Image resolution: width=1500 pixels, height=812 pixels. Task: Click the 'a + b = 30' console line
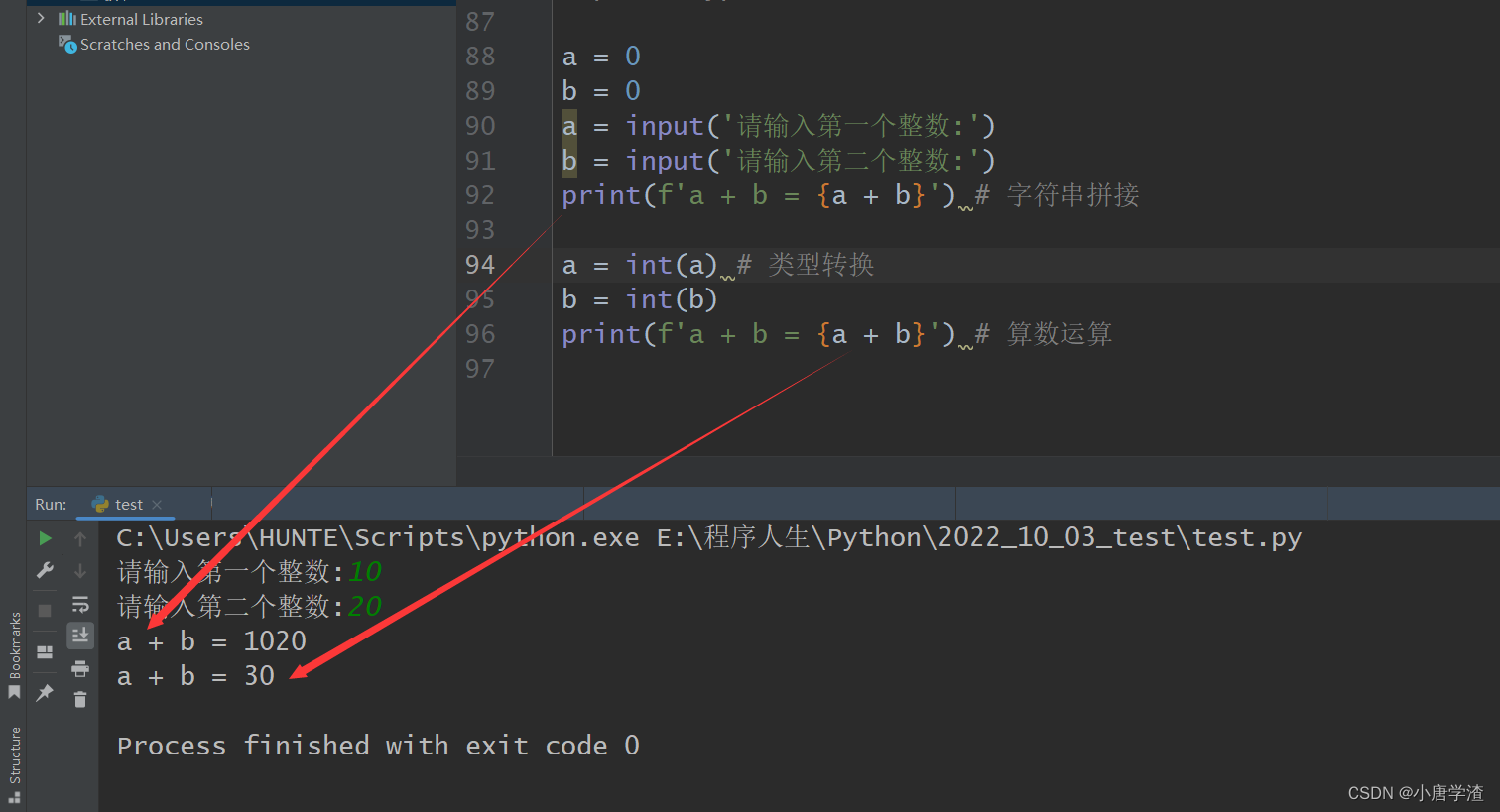195,676
